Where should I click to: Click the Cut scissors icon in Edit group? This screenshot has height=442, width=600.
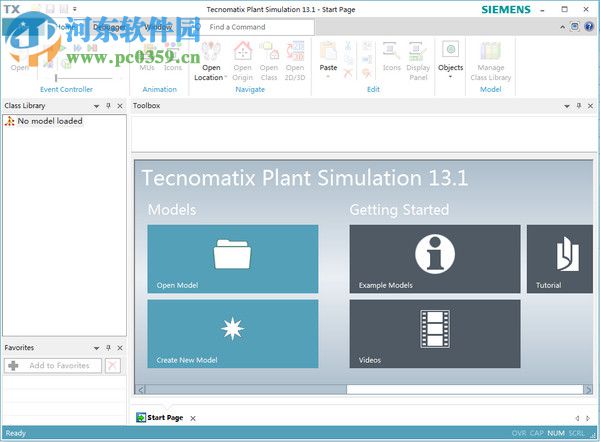click(348, 46)
